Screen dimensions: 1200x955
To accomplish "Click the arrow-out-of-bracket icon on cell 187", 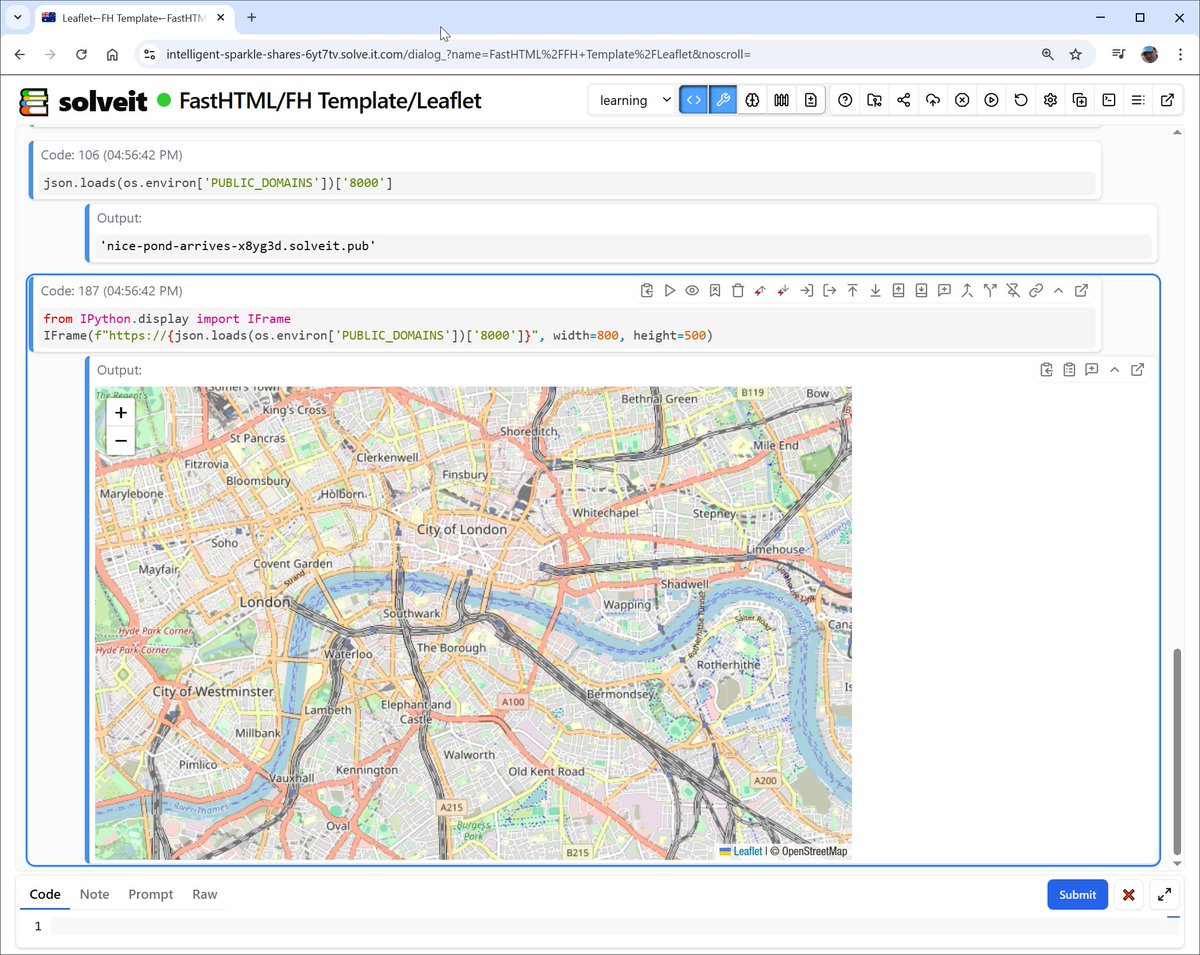I will click(829, 291).
